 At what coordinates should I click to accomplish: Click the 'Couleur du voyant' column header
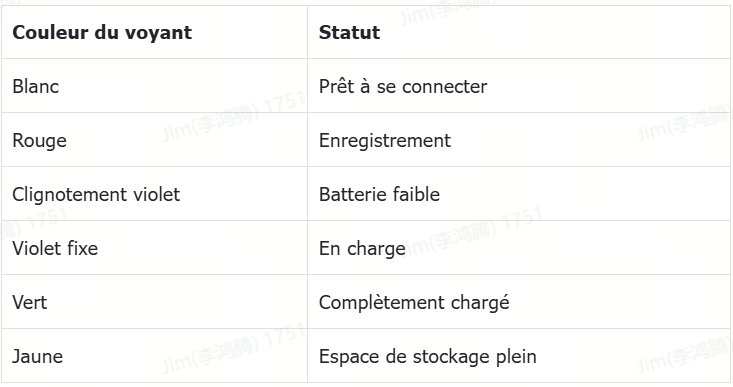click(154, 32)
